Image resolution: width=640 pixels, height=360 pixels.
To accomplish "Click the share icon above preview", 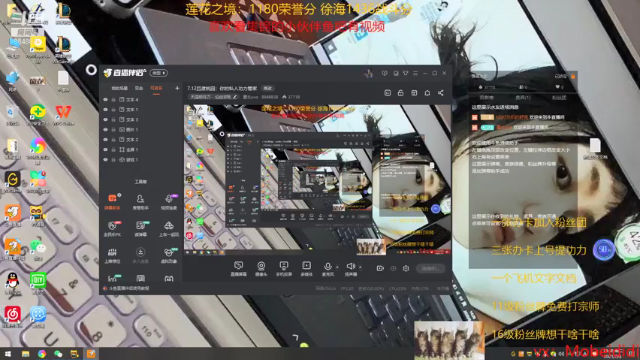I will pos(441,93).
